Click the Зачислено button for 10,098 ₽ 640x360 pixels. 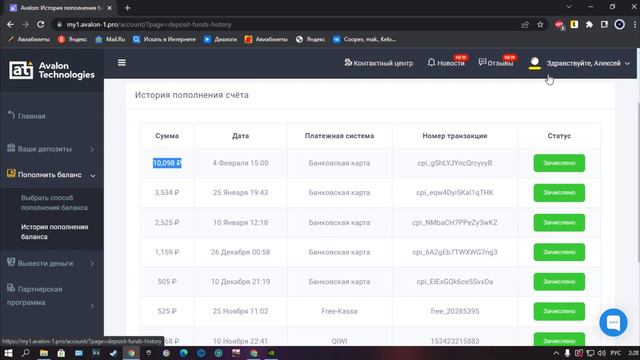tap(559, 163)
